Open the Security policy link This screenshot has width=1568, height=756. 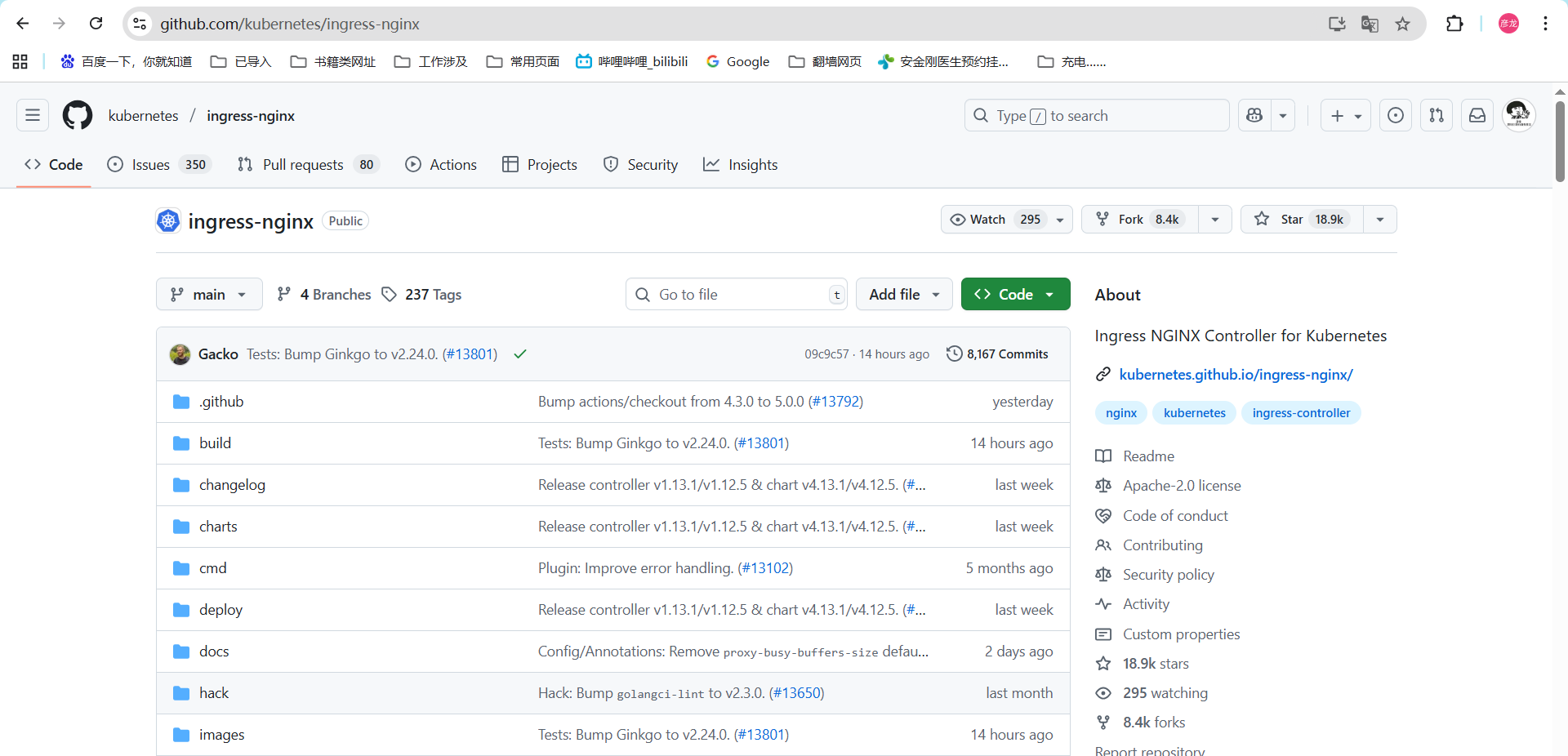(x=1155, y=575)
